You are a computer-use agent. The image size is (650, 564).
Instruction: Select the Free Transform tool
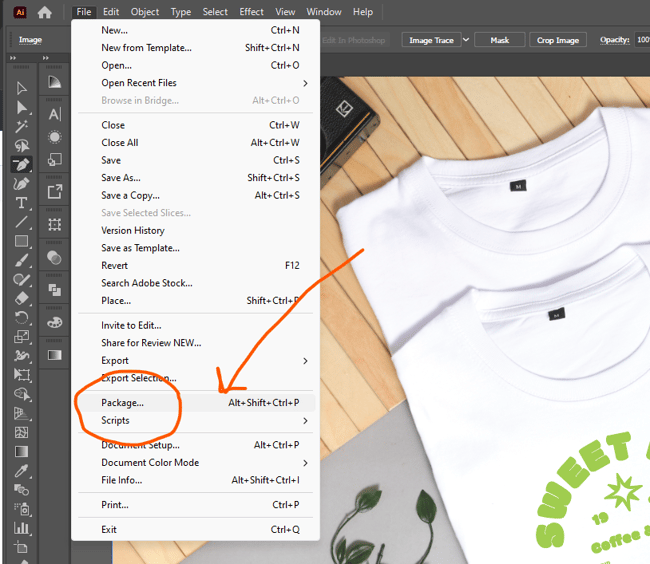pyautogui.click(x=22, y=375)
